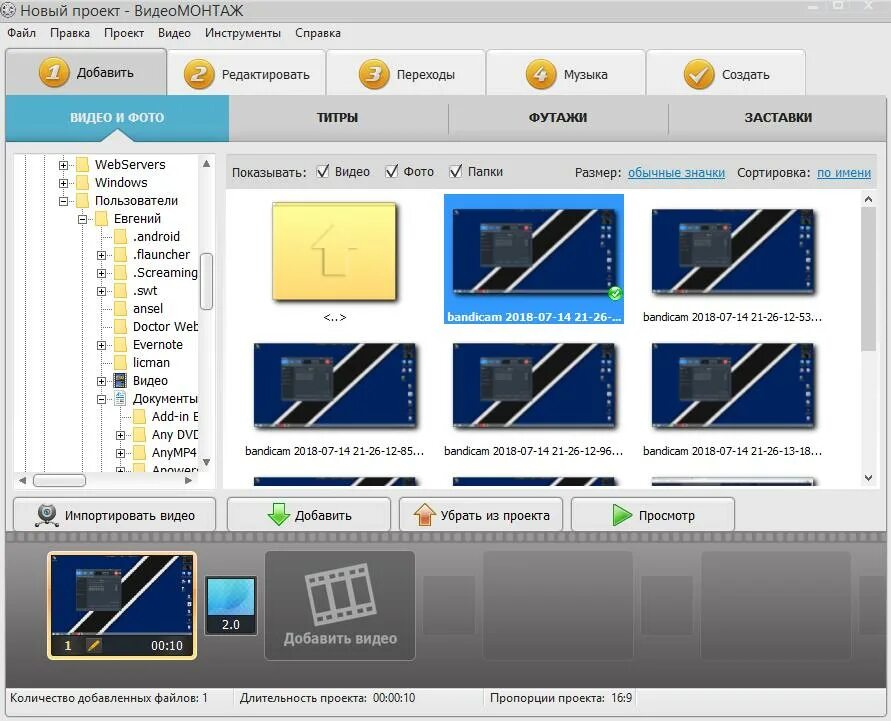Expand the .flauncher folder node
Screen dimensions: 891x721
tap(101, 255)
